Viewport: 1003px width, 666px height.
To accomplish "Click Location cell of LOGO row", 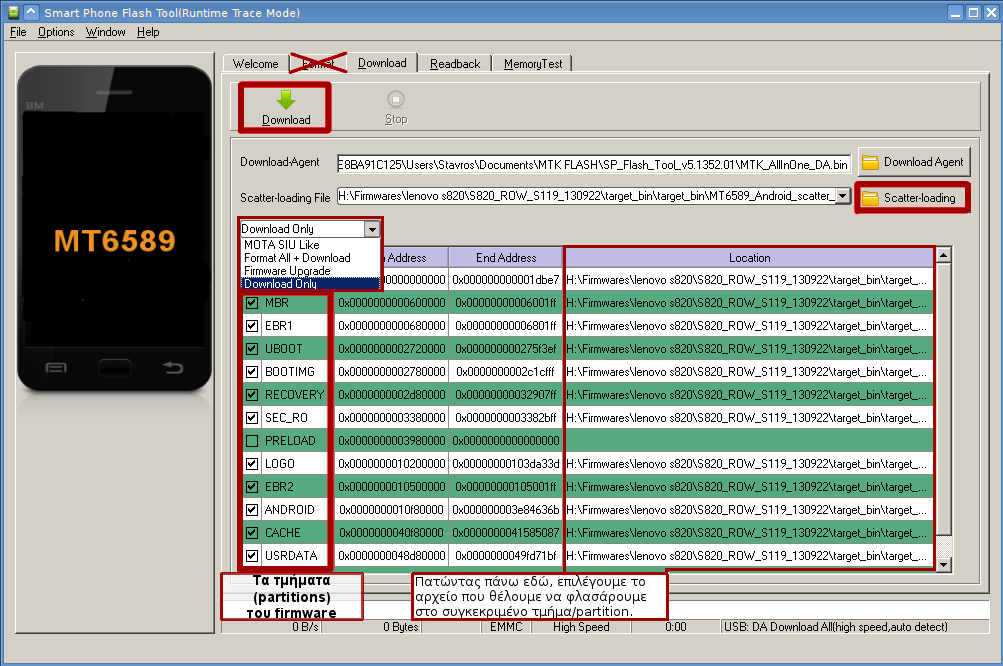I will coord(749,464).
